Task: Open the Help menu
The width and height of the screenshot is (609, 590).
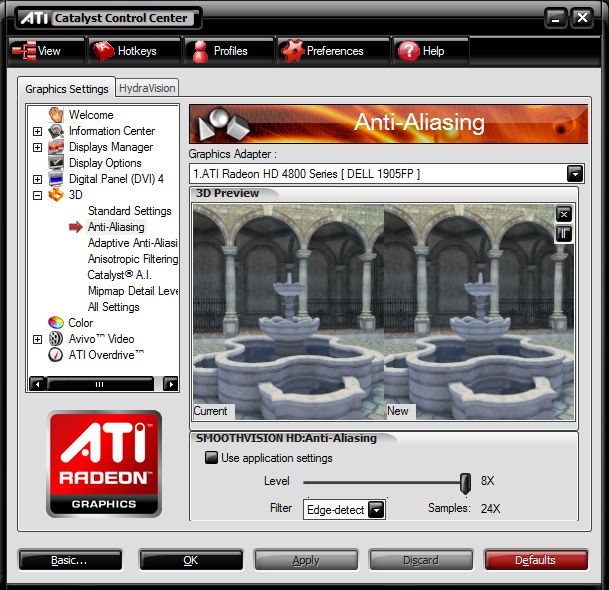Action: pyautogui.click(x=431, y=51)
